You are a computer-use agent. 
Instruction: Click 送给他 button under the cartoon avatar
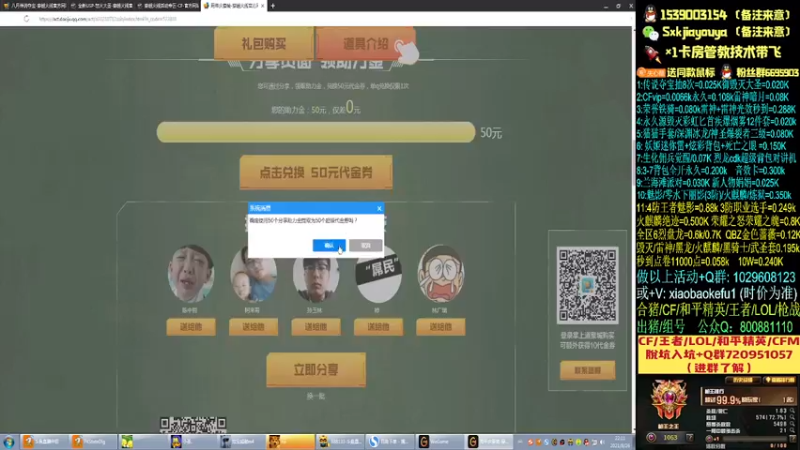tap(441, 327)
